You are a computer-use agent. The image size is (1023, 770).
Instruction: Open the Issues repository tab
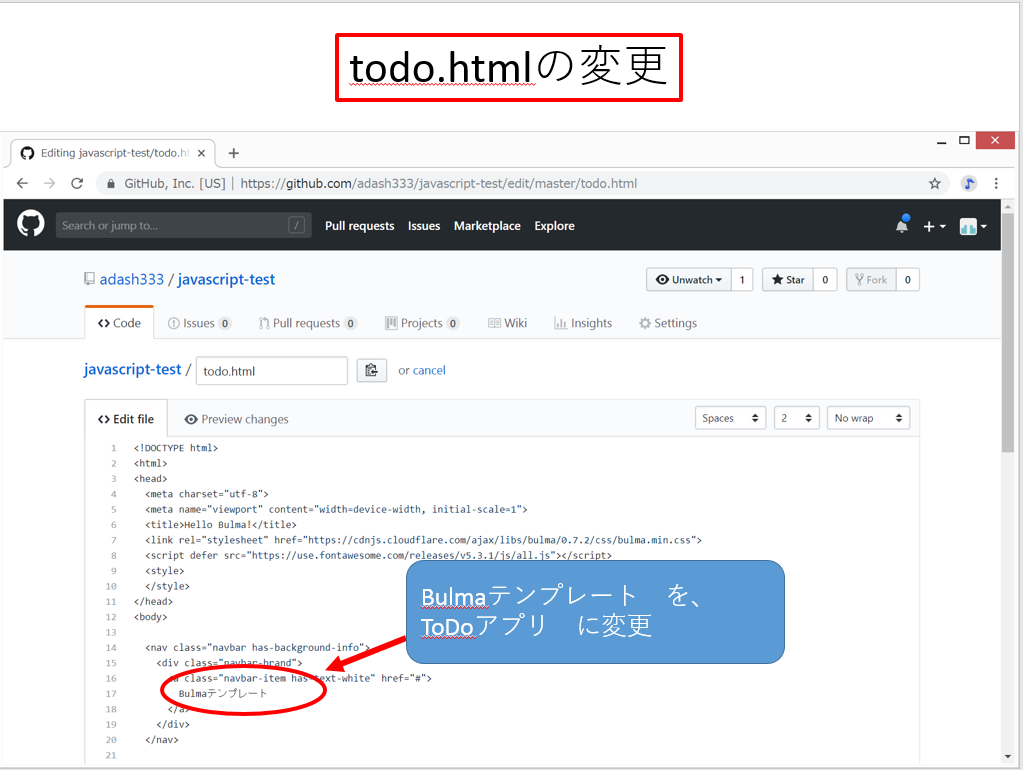point(199,323)
